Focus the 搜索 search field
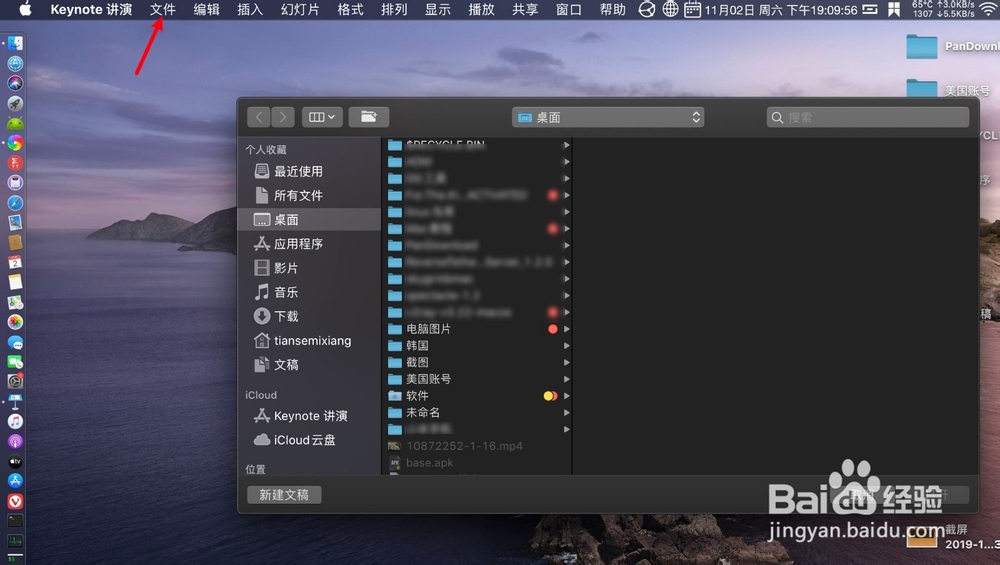The width and height of the screenshot is (1000, 565). [x=868, y=117]
